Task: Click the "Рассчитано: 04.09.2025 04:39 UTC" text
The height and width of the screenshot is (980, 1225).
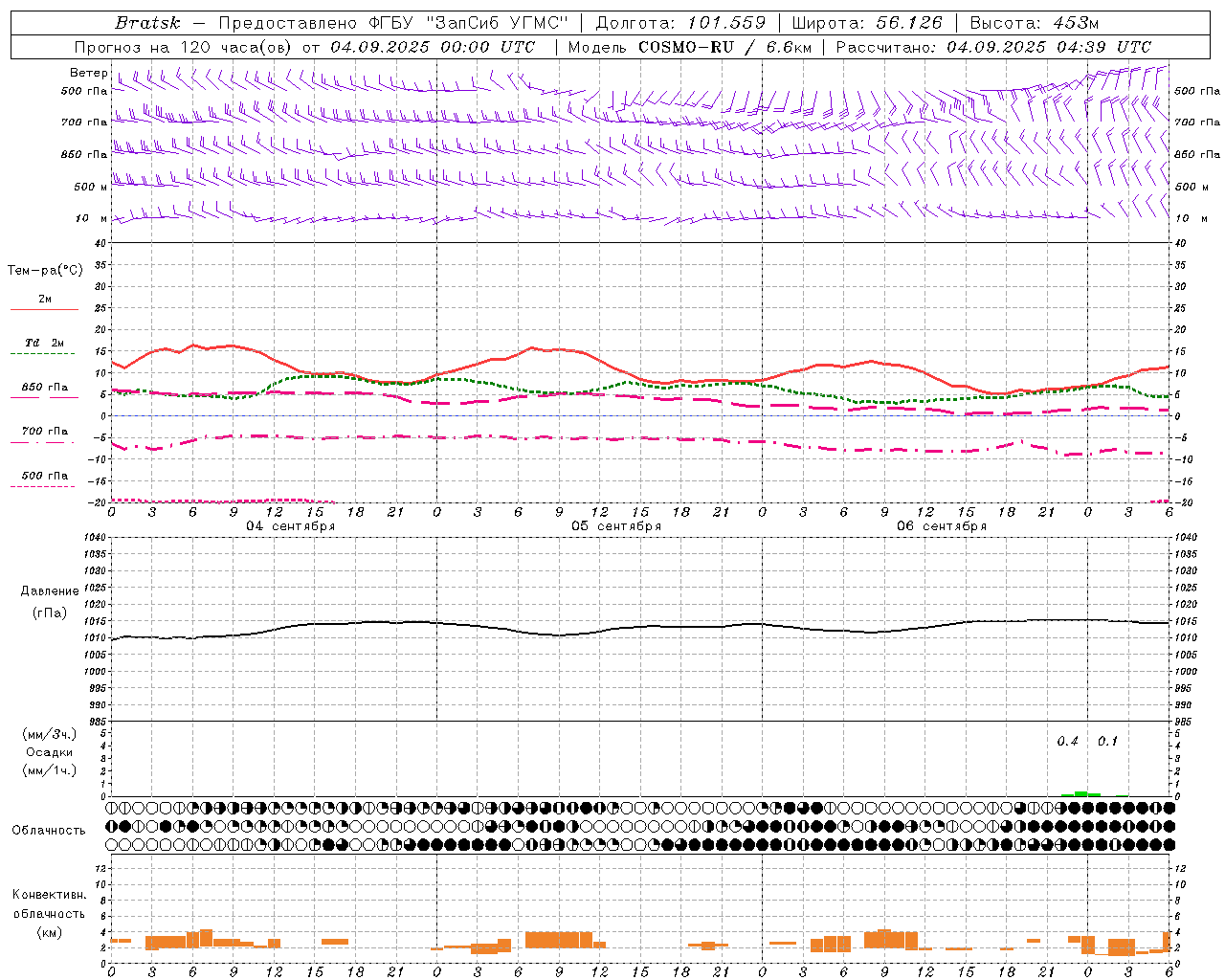Action: (993, 47)
